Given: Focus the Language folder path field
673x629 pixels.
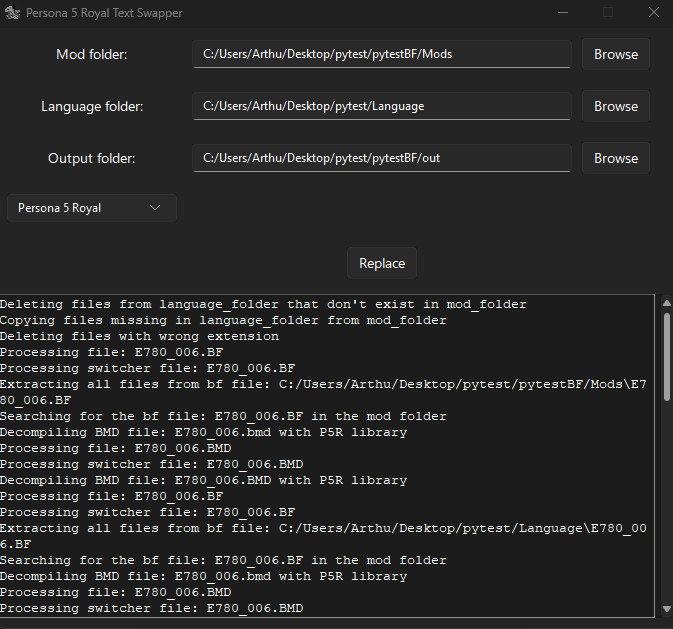Looking at the screenshot, I should pos(382,106).
